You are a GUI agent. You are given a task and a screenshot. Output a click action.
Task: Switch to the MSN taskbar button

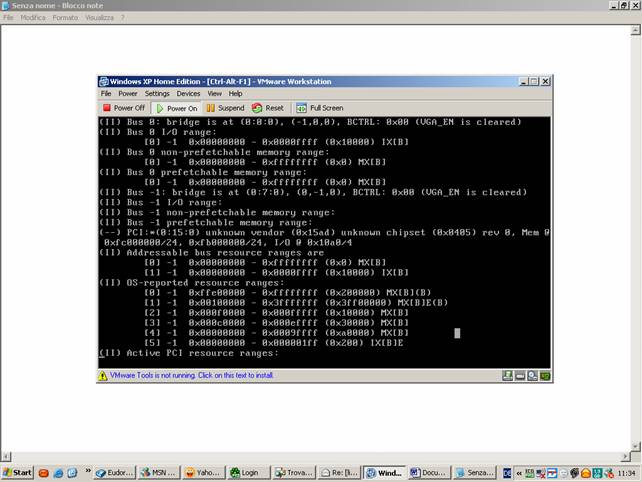click(158, 473)
